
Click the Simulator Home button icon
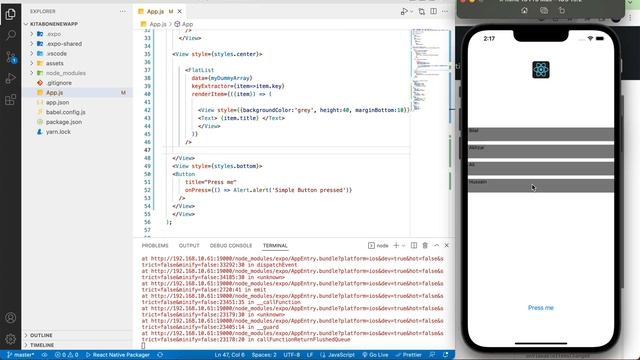click(x=524, y=11)
